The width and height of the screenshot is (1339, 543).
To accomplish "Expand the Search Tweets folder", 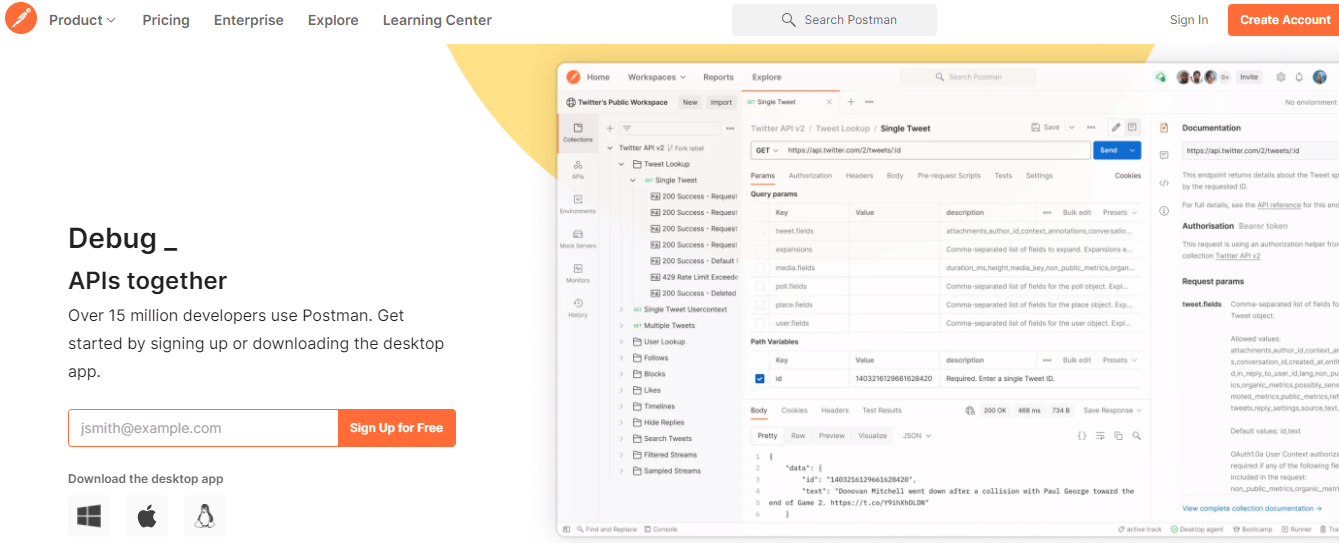I will [x=622, y=439].
